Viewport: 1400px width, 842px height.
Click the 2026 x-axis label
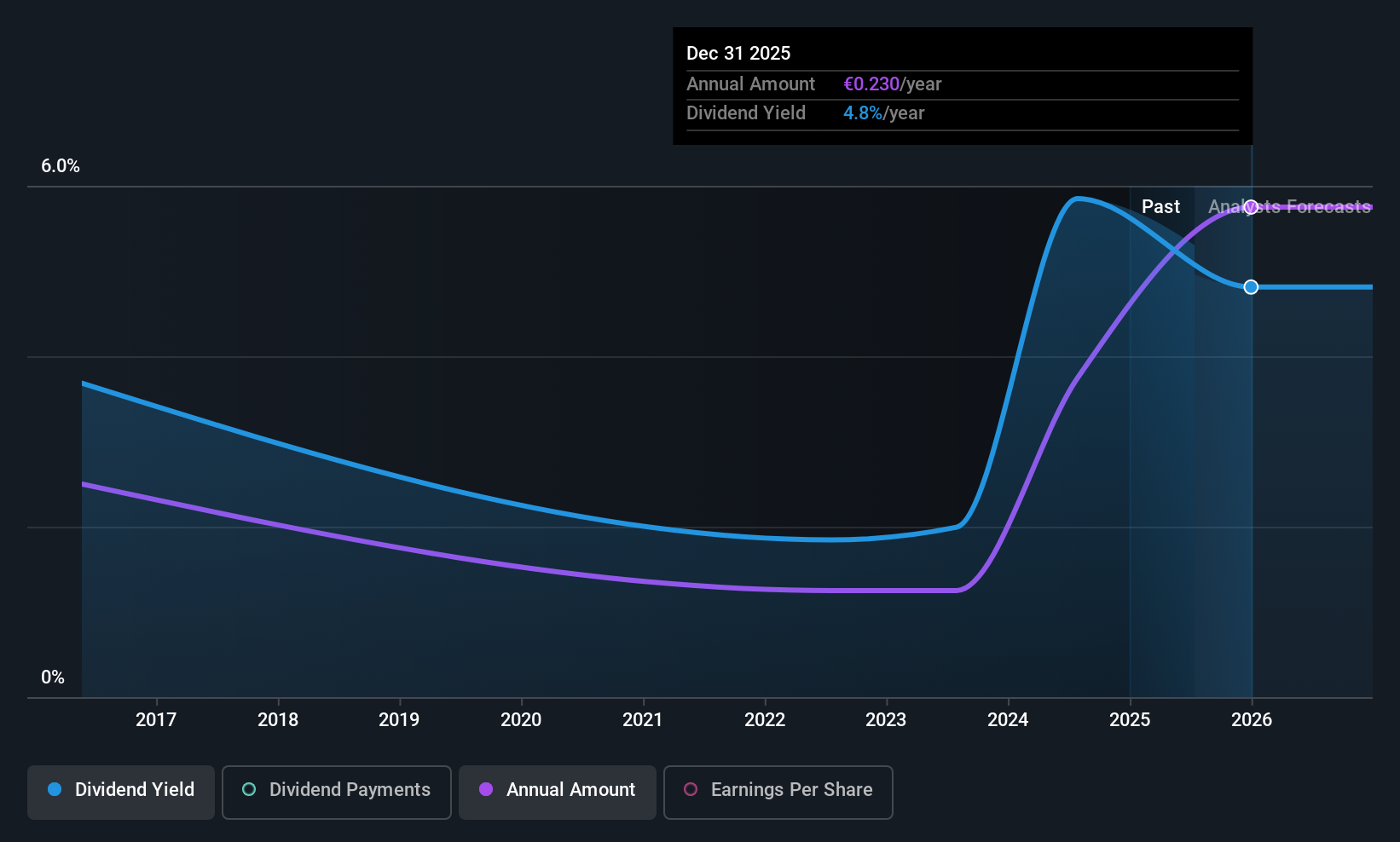pyautogui.click(x=1252, y=720)
